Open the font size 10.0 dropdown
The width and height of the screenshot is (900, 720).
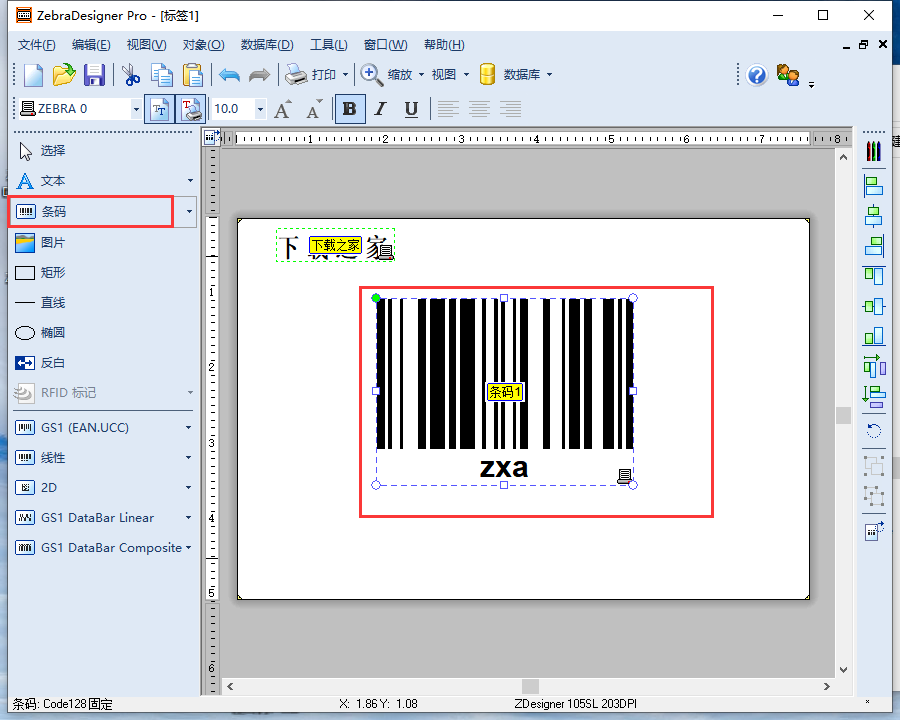261,109
